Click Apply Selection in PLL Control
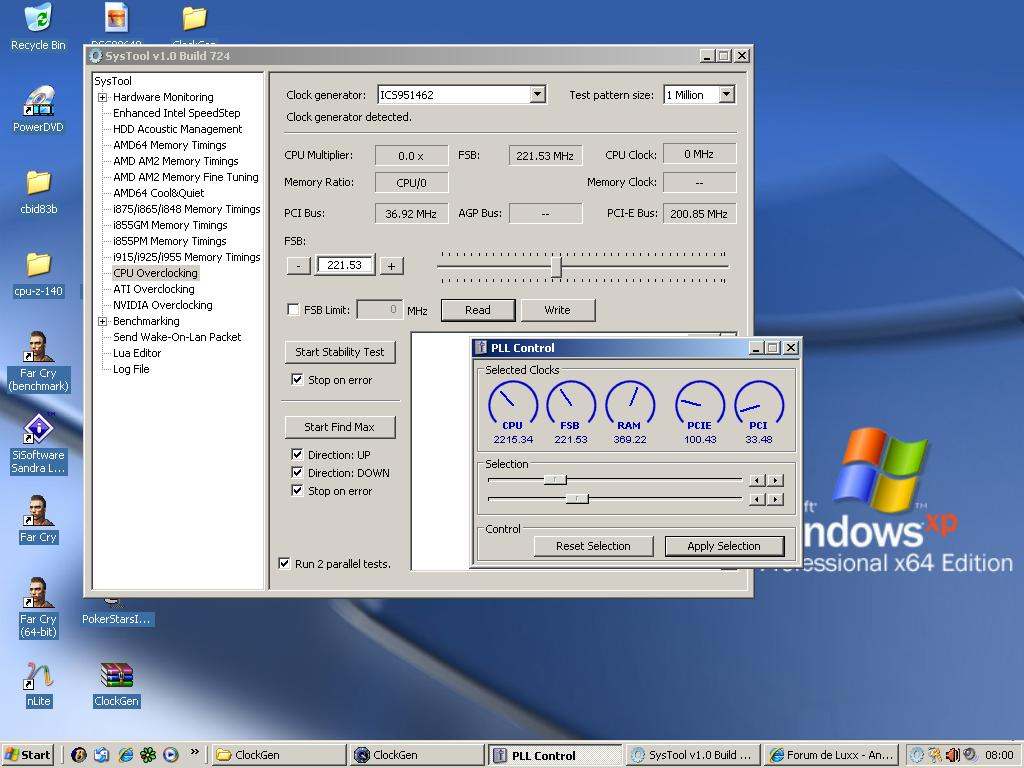This screenshot has height=768, width=1024. tap(724, 546)
